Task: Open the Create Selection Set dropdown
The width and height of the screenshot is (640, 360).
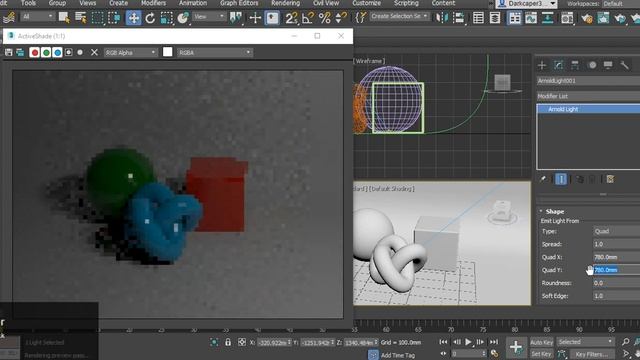Action: (x=400, y=16)
